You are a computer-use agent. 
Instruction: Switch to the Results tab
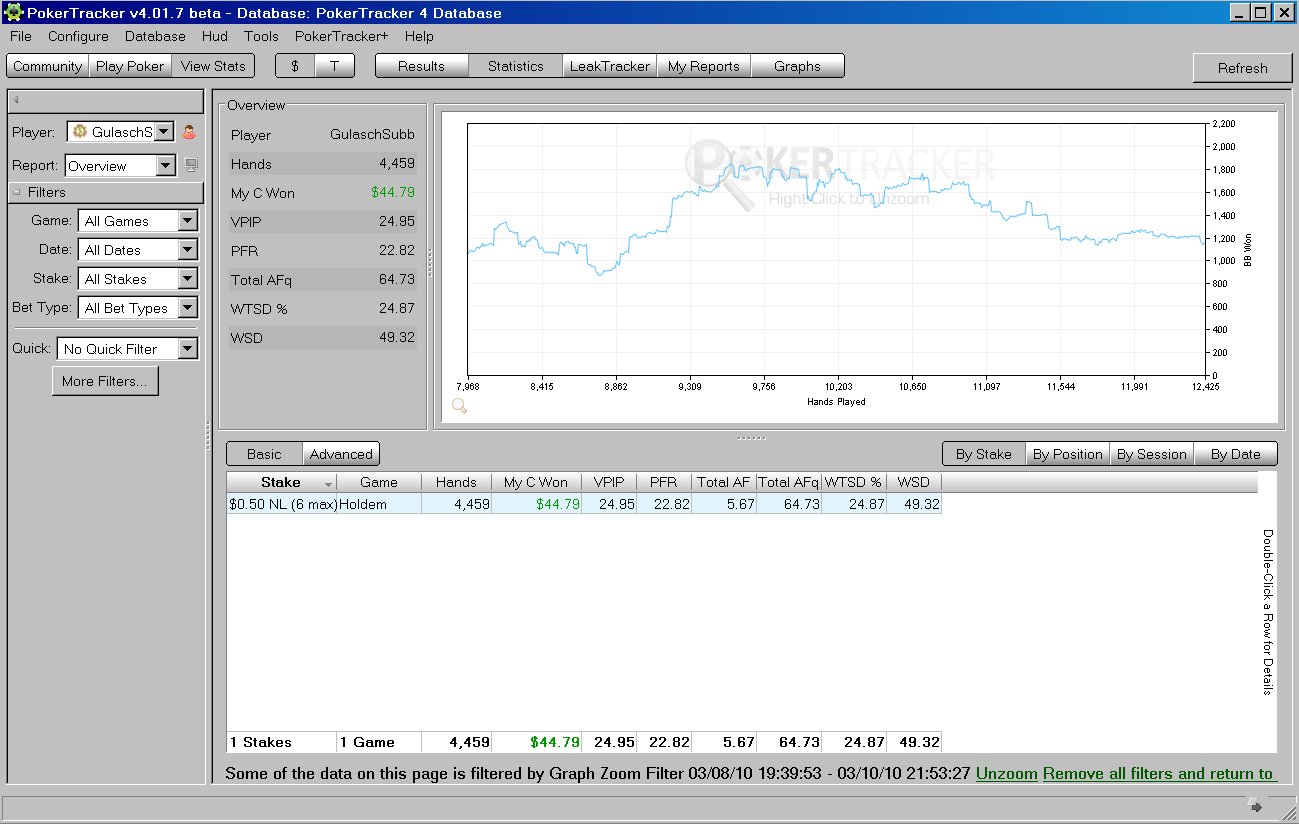click(x=421, y=66)
